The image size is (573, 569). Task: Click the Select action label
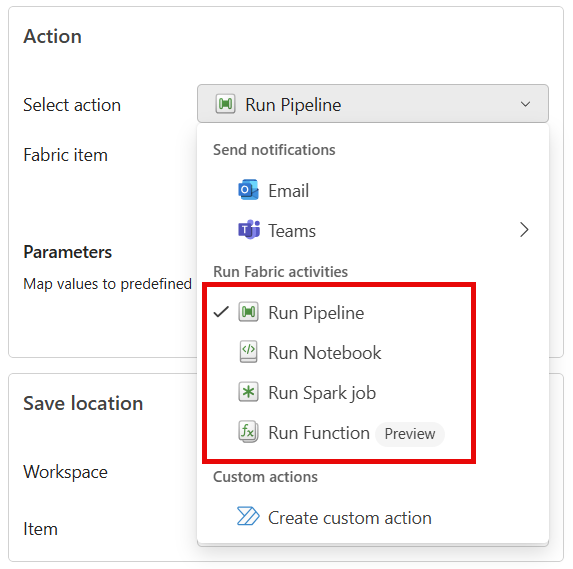(x=72, y=105)
